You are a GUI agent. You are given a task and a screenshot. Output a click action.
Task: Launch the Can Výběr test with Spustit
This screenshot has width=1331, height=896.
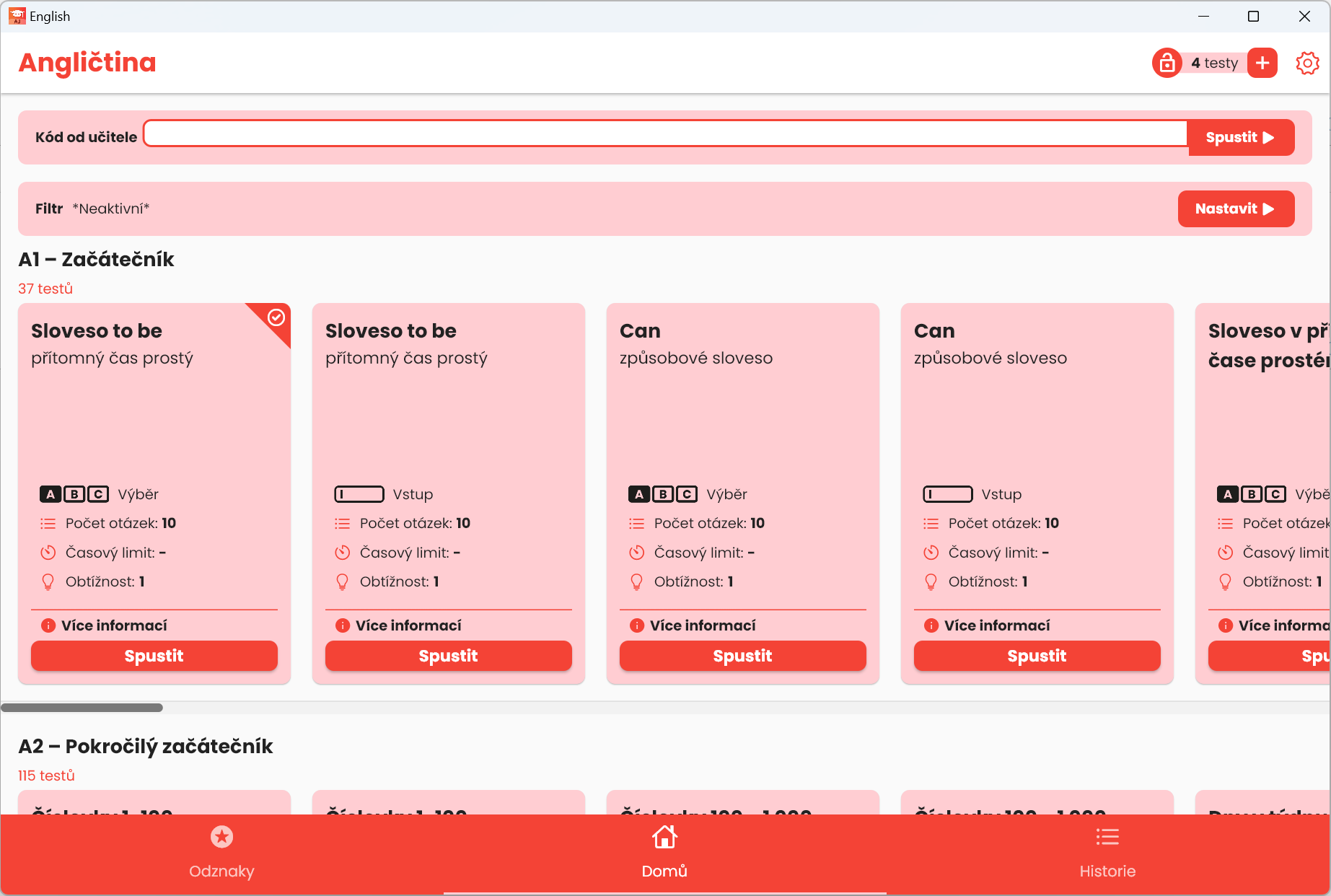pyautogui.click(x=743, y=656)
